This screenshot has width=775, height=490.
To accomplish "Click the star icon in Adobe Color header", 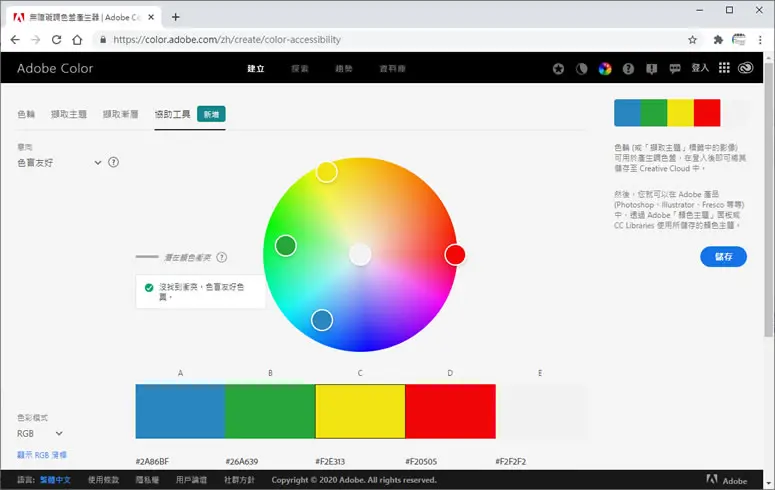I will click(x=558, y=69).
